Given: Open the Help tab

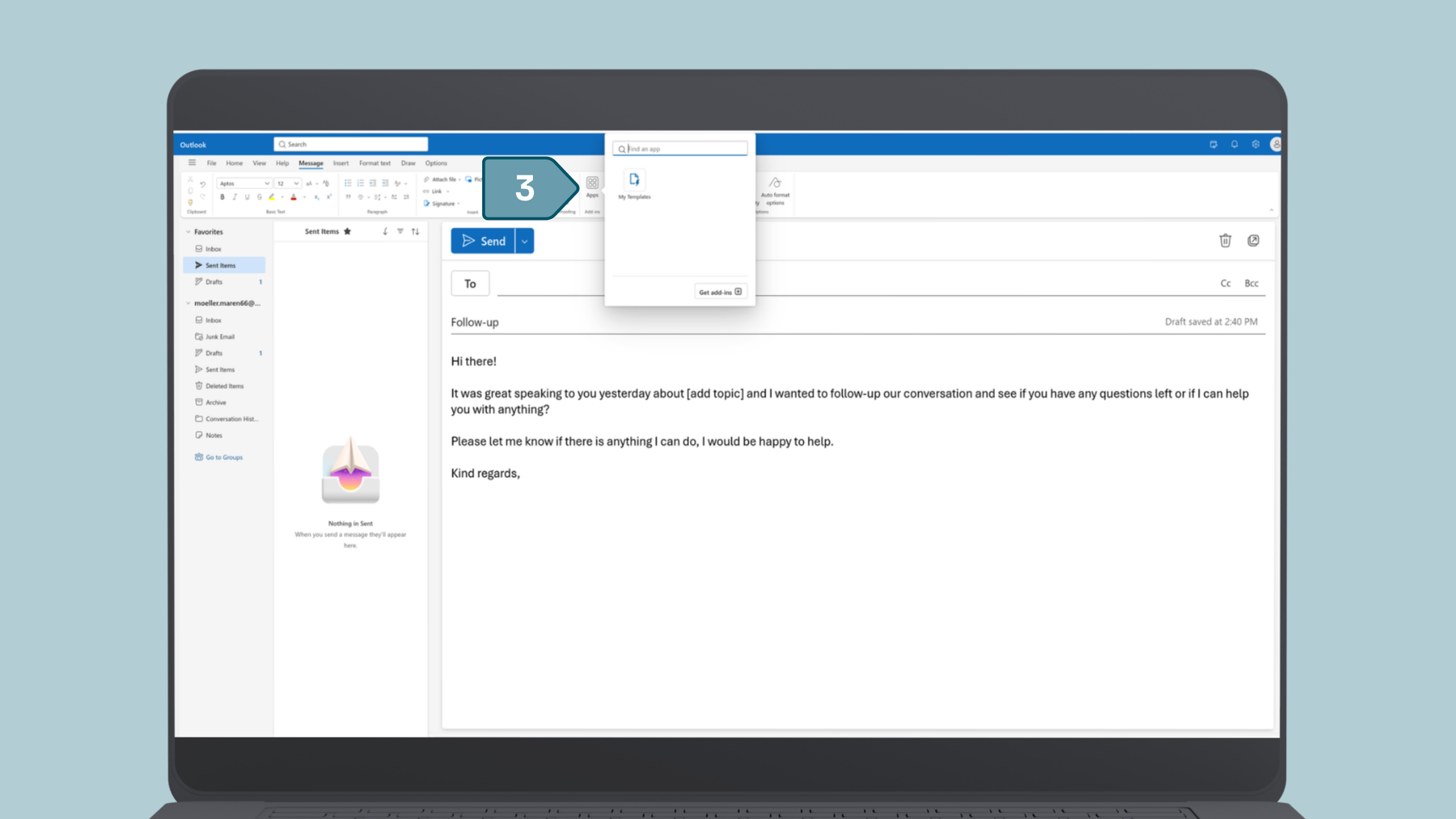Looking at the screenshot, I should click(x=281, y=163).
